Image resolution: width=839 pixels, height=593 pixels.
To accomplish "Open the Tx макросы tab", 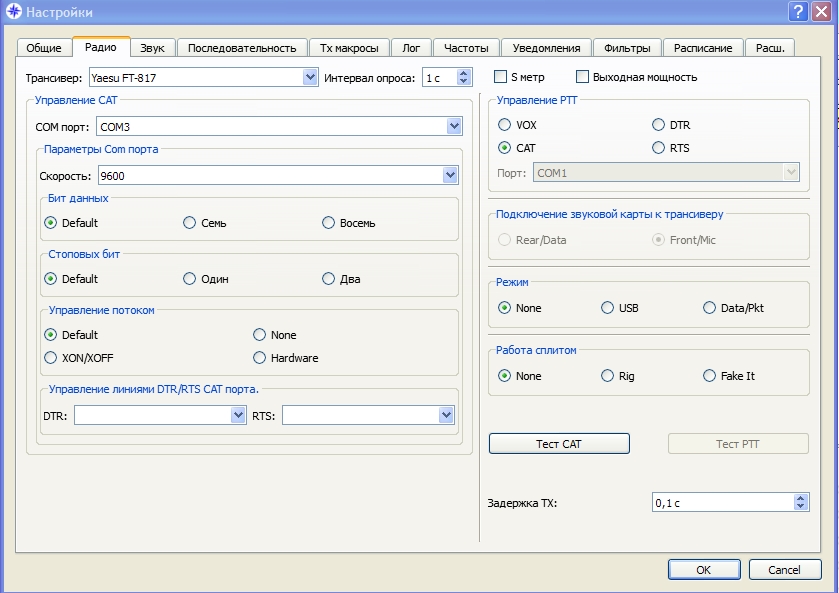I will [349, 47].
